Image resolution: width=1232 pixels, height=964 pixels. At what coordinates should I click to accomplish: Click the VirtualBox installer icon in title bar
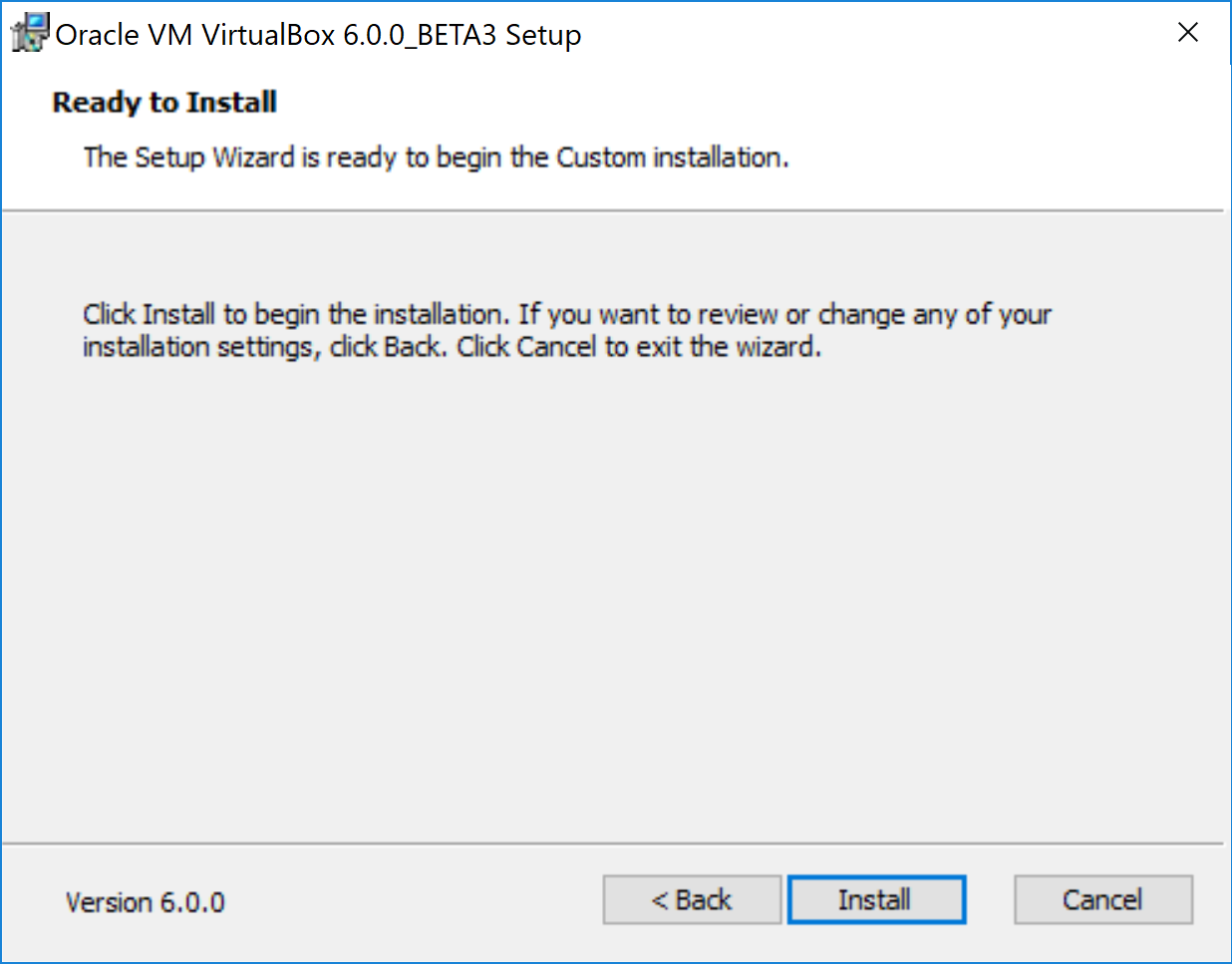coord(29,33)
